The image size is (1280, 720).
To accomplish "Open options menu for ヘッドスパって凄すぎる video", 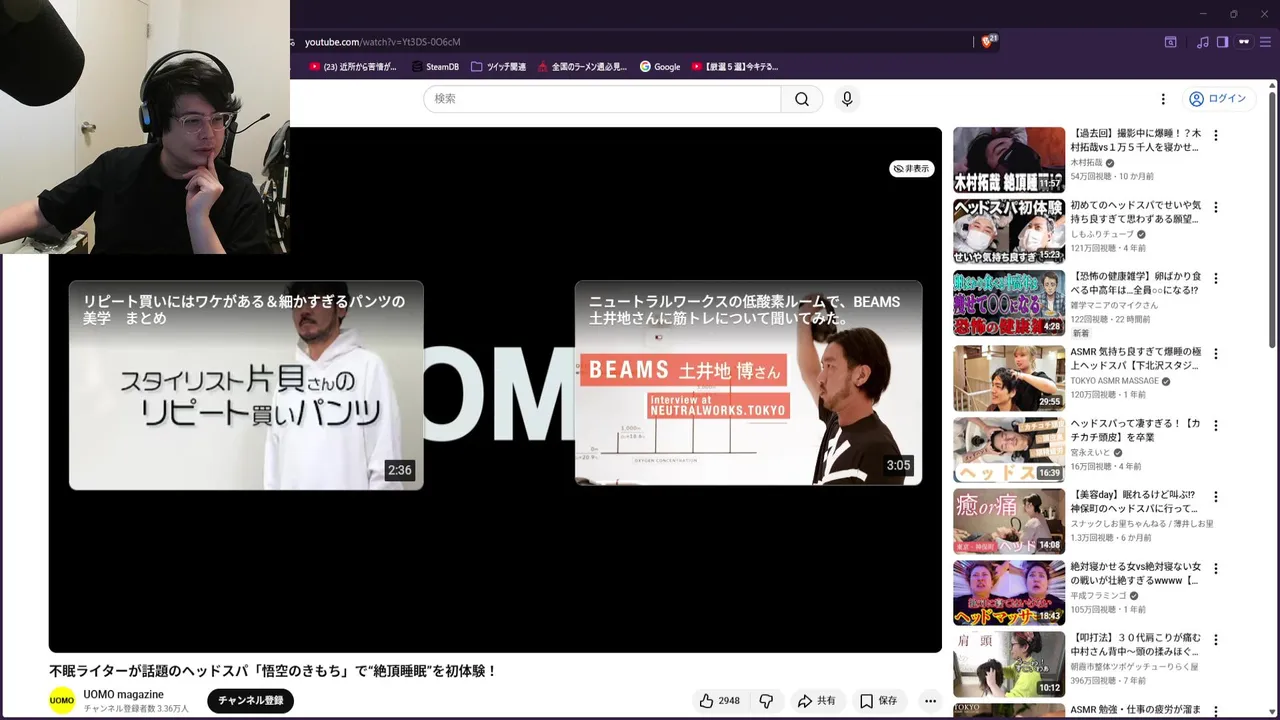I will coord(1216,427).
